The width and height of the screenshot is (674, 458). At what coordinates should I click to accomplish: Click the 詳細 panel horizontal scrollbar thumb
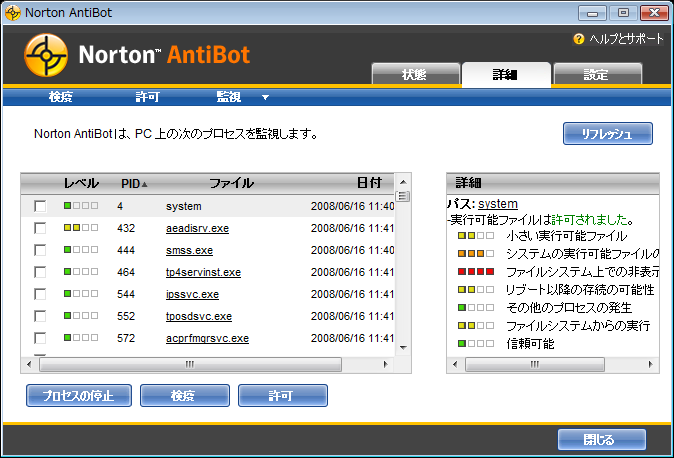click(535, 364)
